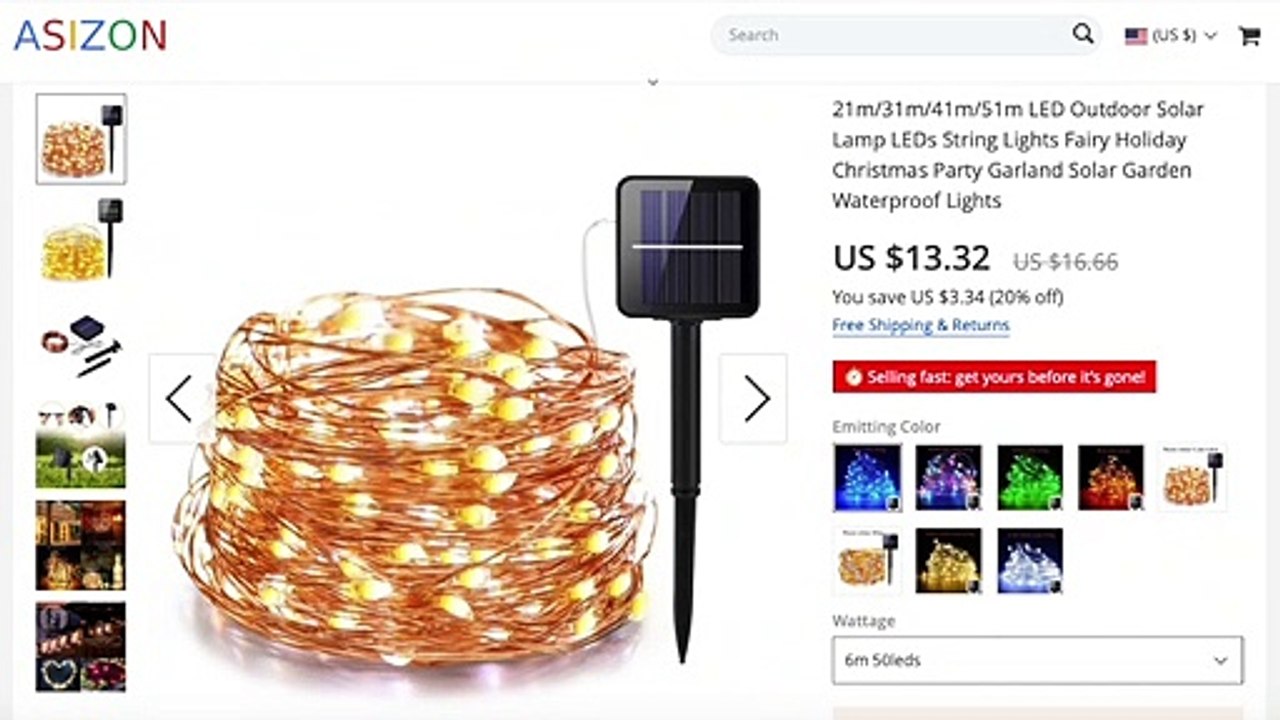
Task: Choose the green emitting color option
Action: point(1030,478)
